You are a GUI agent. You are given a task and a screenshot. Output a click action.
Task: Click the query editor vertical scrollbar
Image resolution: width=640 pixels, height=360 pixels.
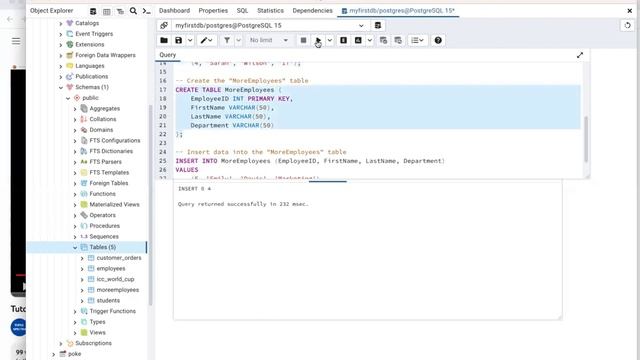click(x=586, y=139)
